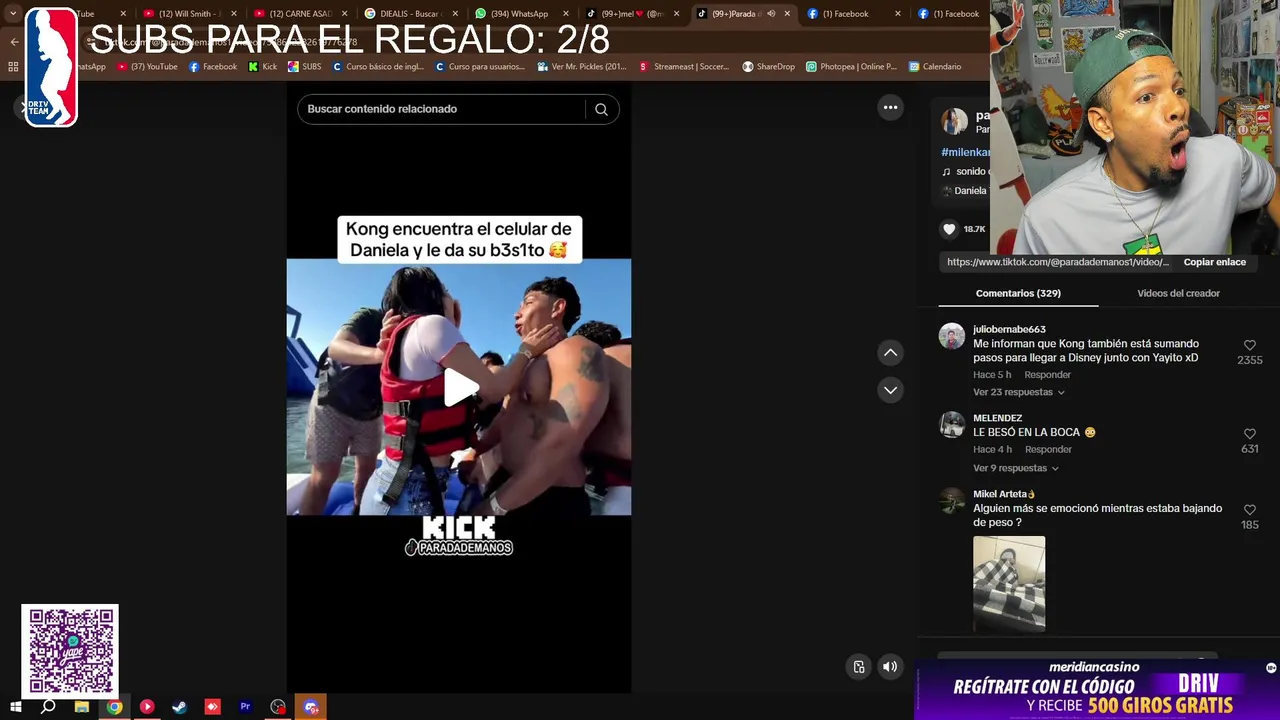
Task: Close the WhatsApp tab
Action: [567, 14]
